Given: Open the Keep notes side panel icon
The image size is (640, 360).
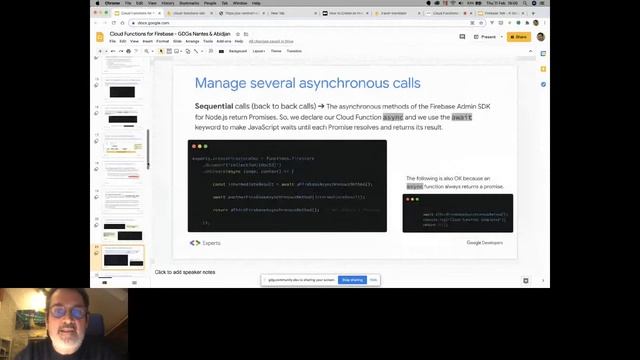Looking at the screenshot, I should [x=543, y=69].
